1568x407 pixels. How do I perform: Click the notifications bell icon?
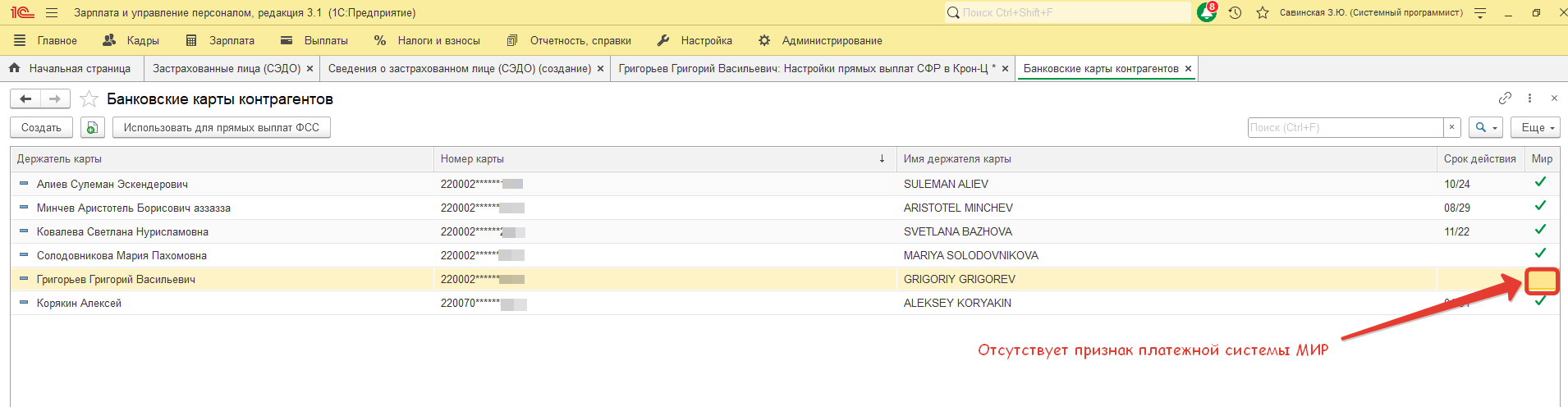click(x=1206, y=12)
